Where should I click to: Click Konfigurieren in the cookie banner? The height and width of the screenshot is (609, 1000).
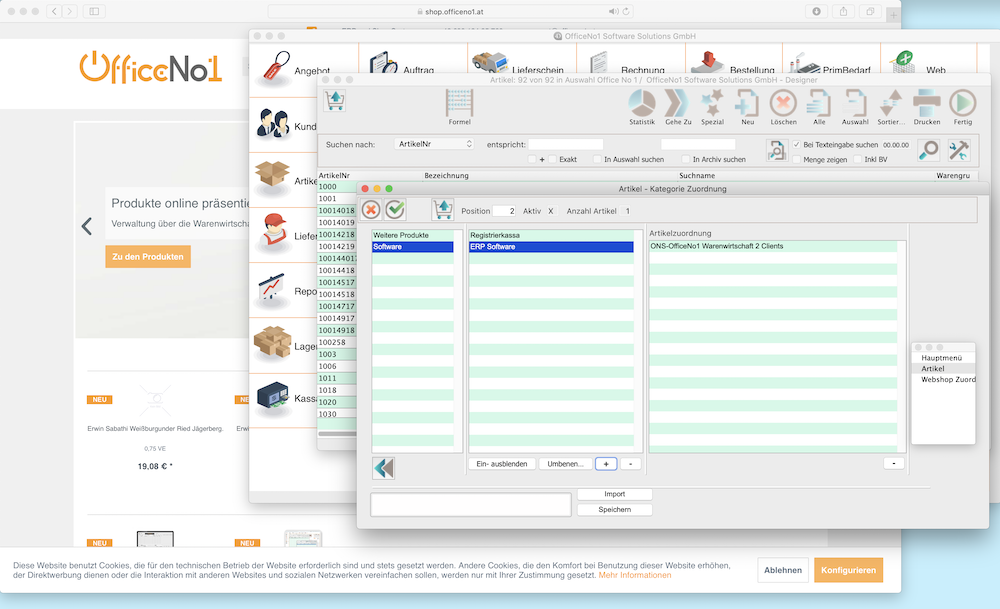(848, 570)
